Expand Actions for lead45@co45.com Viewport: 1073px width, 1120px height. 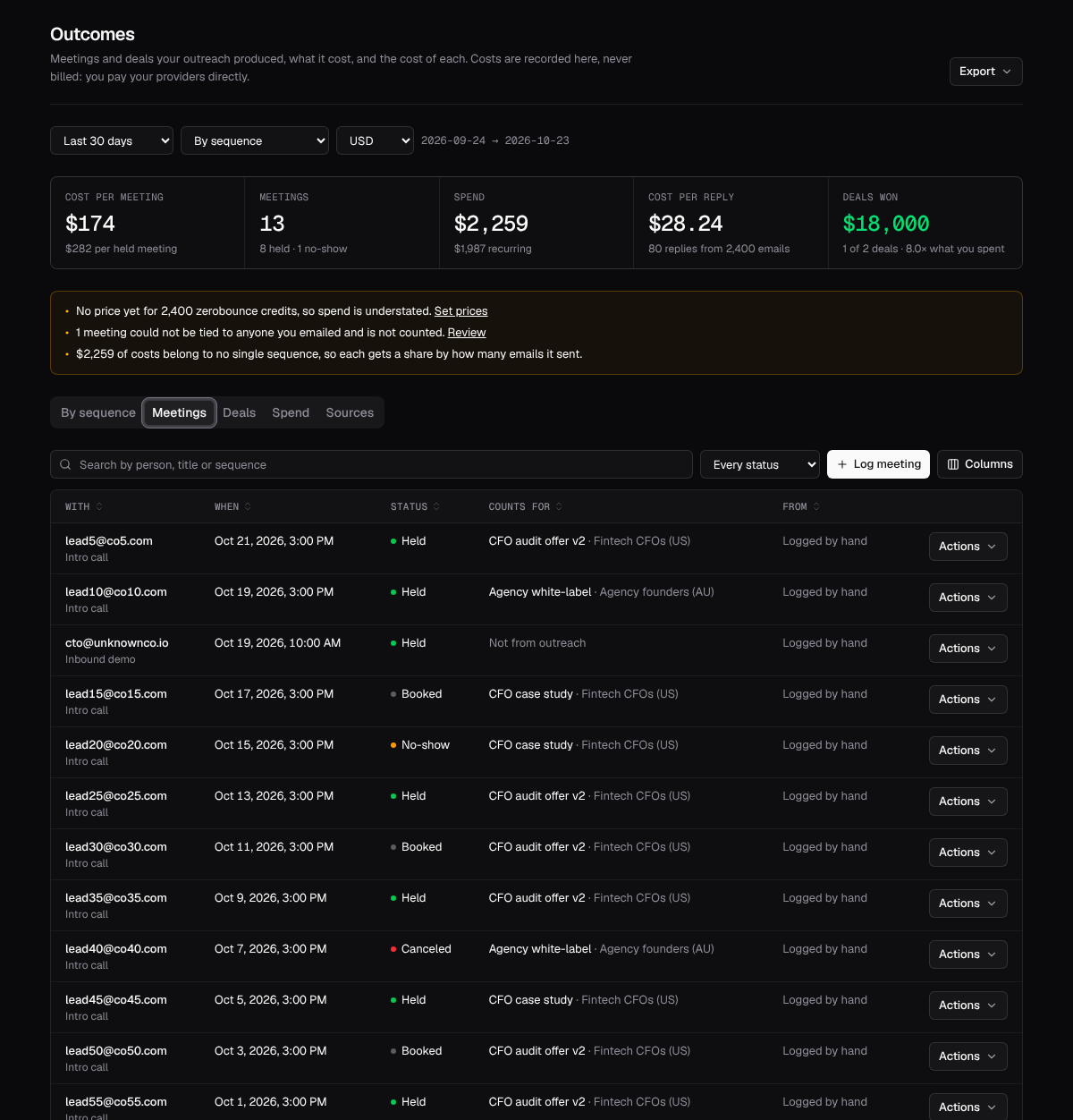(968, 1005)
